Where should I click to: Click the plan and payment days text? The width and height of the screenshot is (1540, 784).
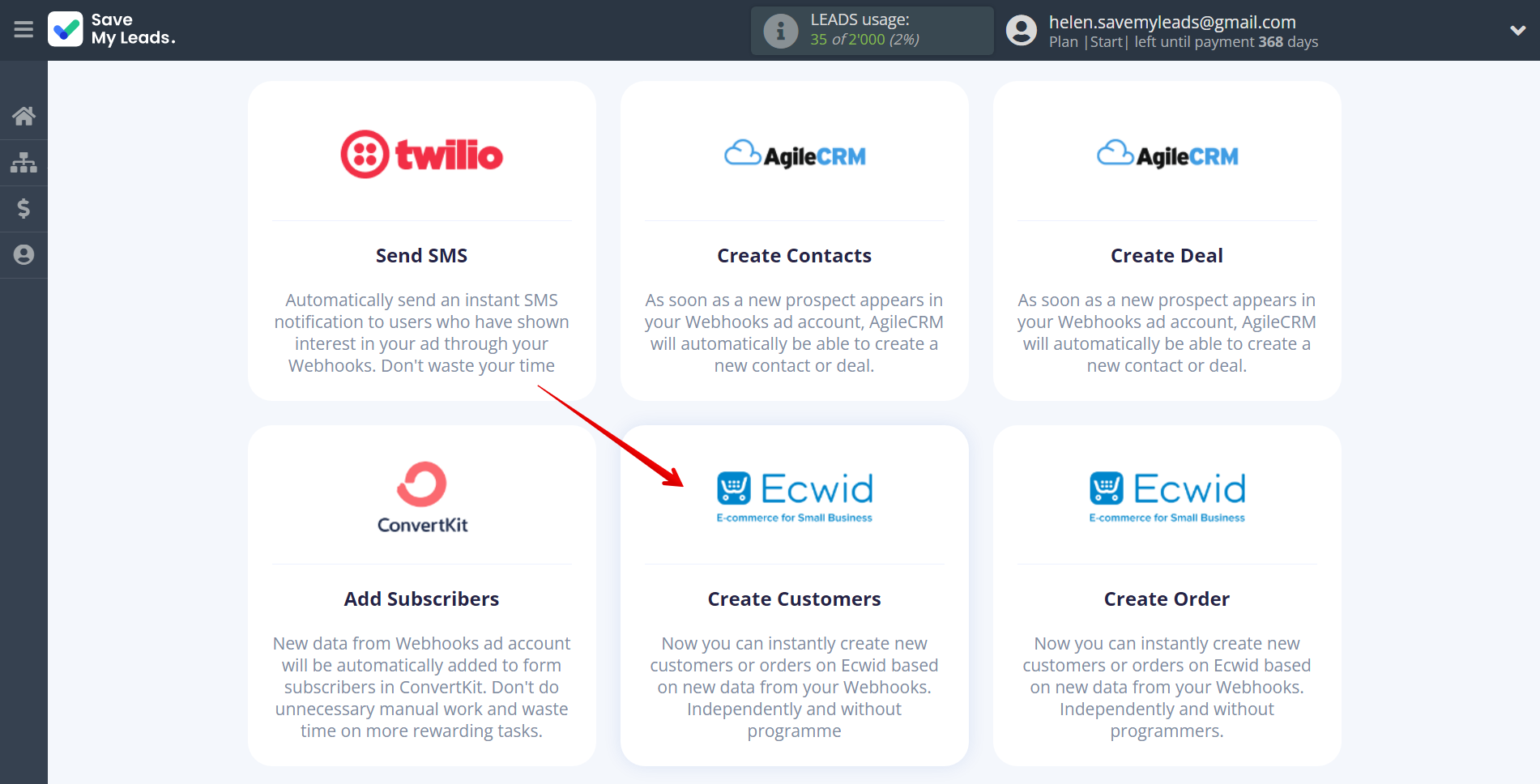point(1184,42)
